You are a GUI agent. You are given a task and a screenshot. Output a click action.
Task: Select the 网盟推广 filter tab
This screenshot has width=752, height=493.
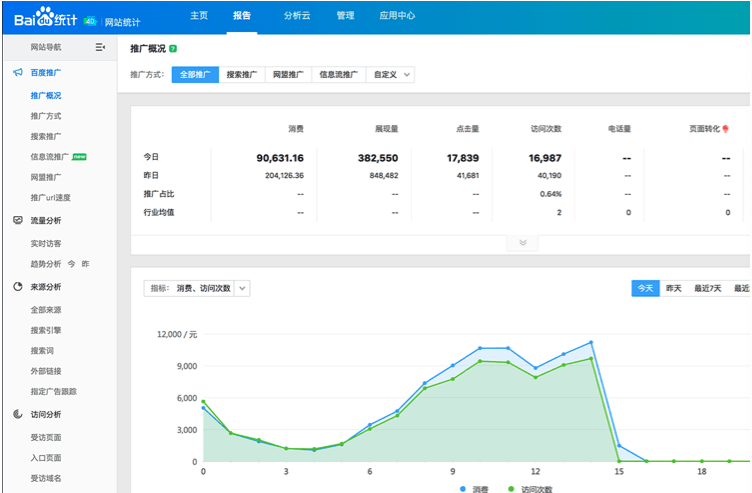tap(288, 75)
